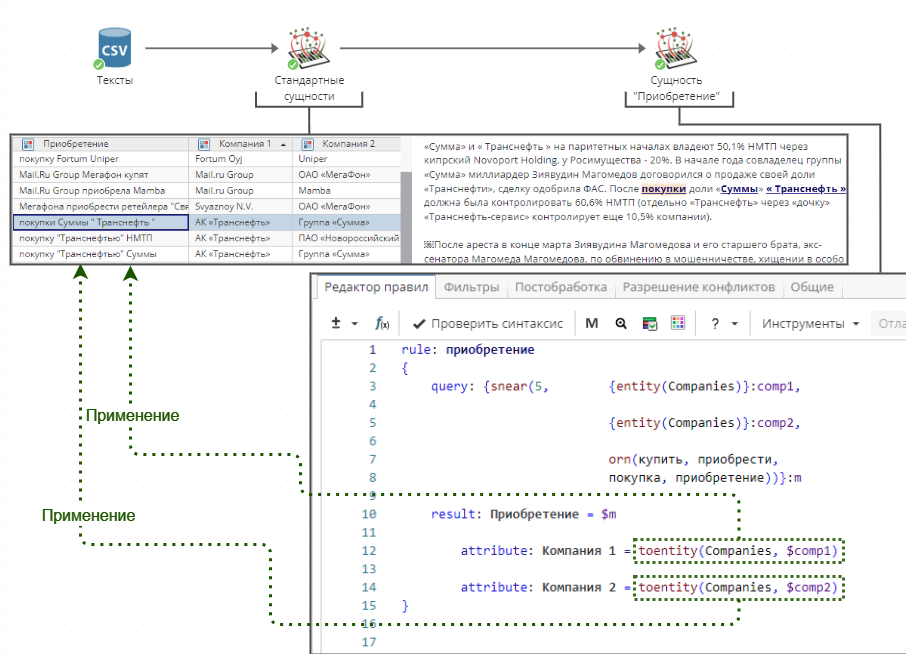
Task: Click «{entity(Companies)}:comp2,» in code editor
Action: pyautogui.click(x=704, y=423)
